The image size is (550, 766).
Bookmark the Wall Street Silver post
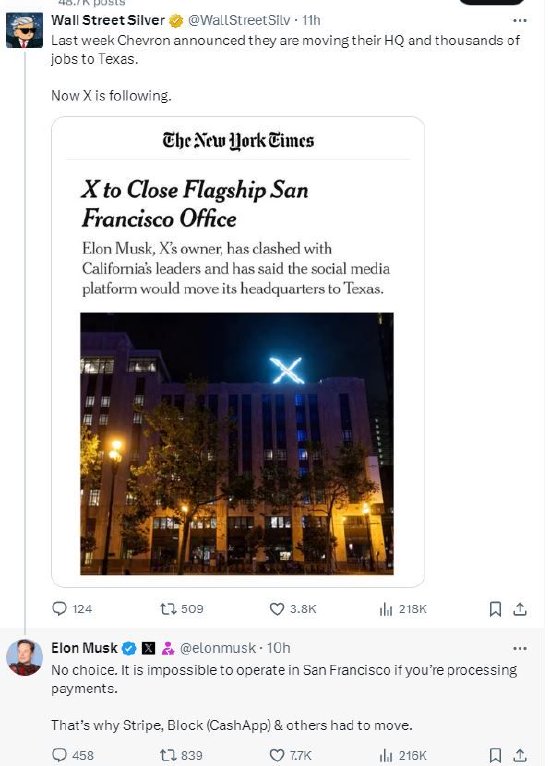point(495,609)
